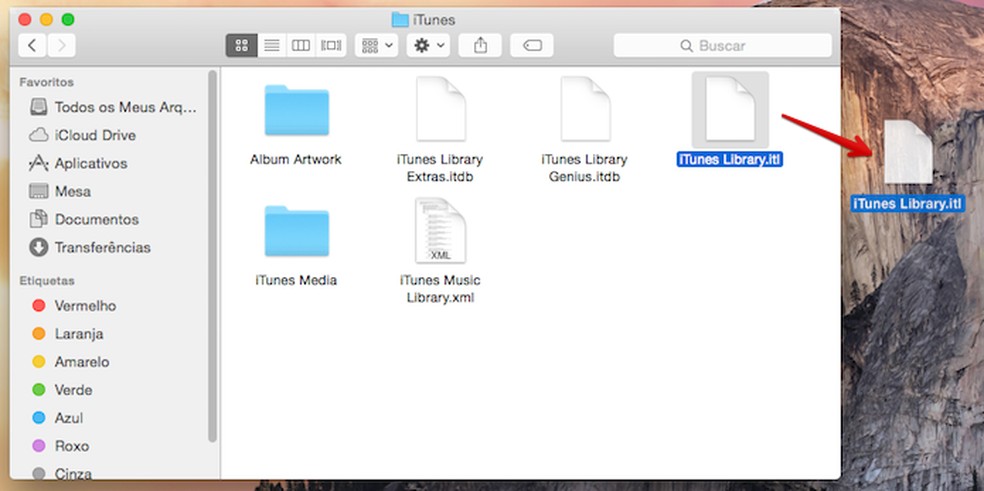Click the iTunes Library.itl icon on the desktop

pos(908,153)
